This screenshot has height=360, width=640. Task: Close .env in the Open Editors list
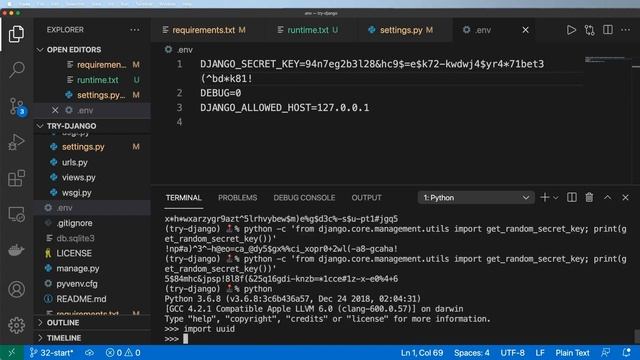pos(55,110)
